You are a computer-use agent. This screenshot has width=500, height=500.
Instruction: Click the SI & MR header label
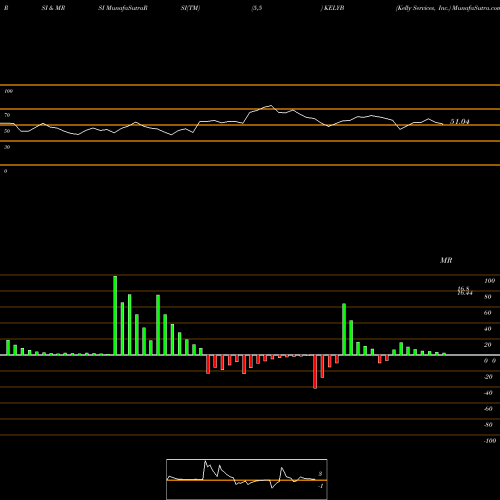(x=53, y=8)
